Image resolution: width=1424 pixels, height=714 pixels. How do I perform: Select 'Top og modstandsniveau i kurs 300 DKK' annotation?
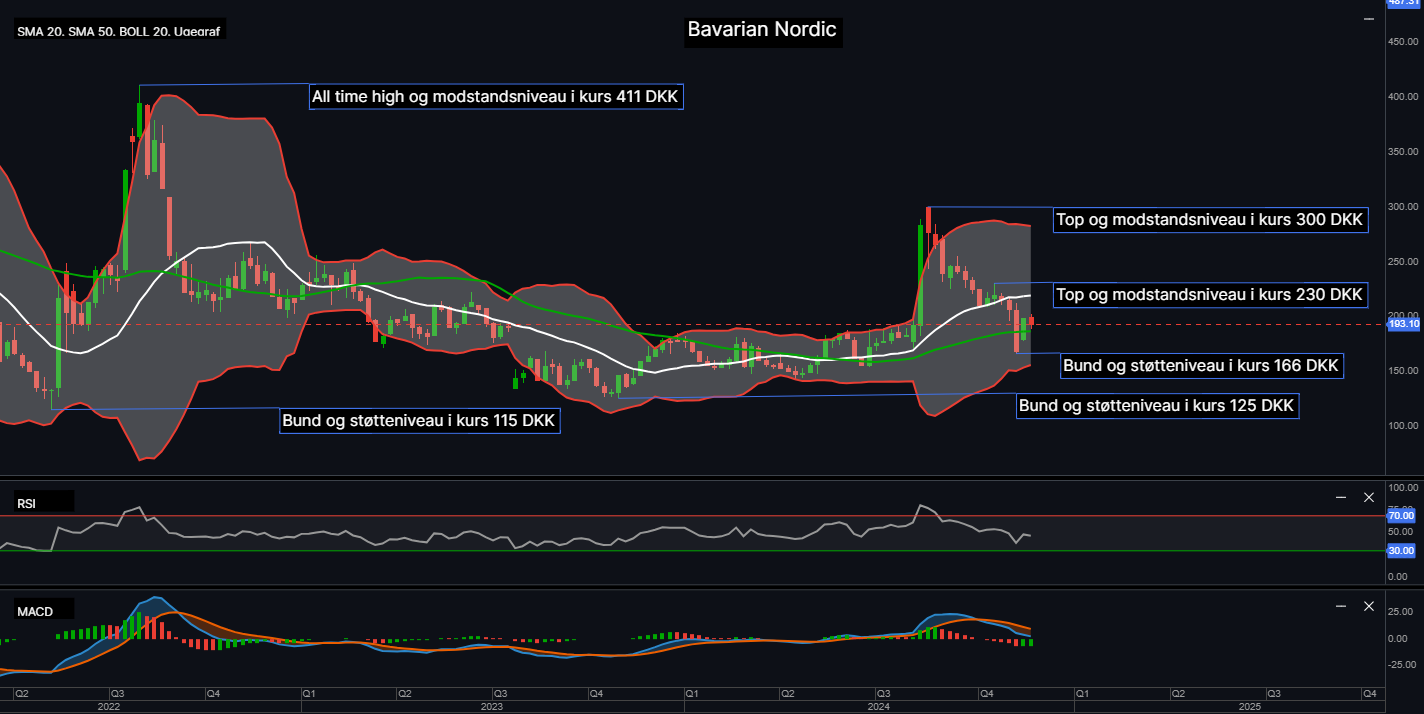click(x=1210, y=220)
